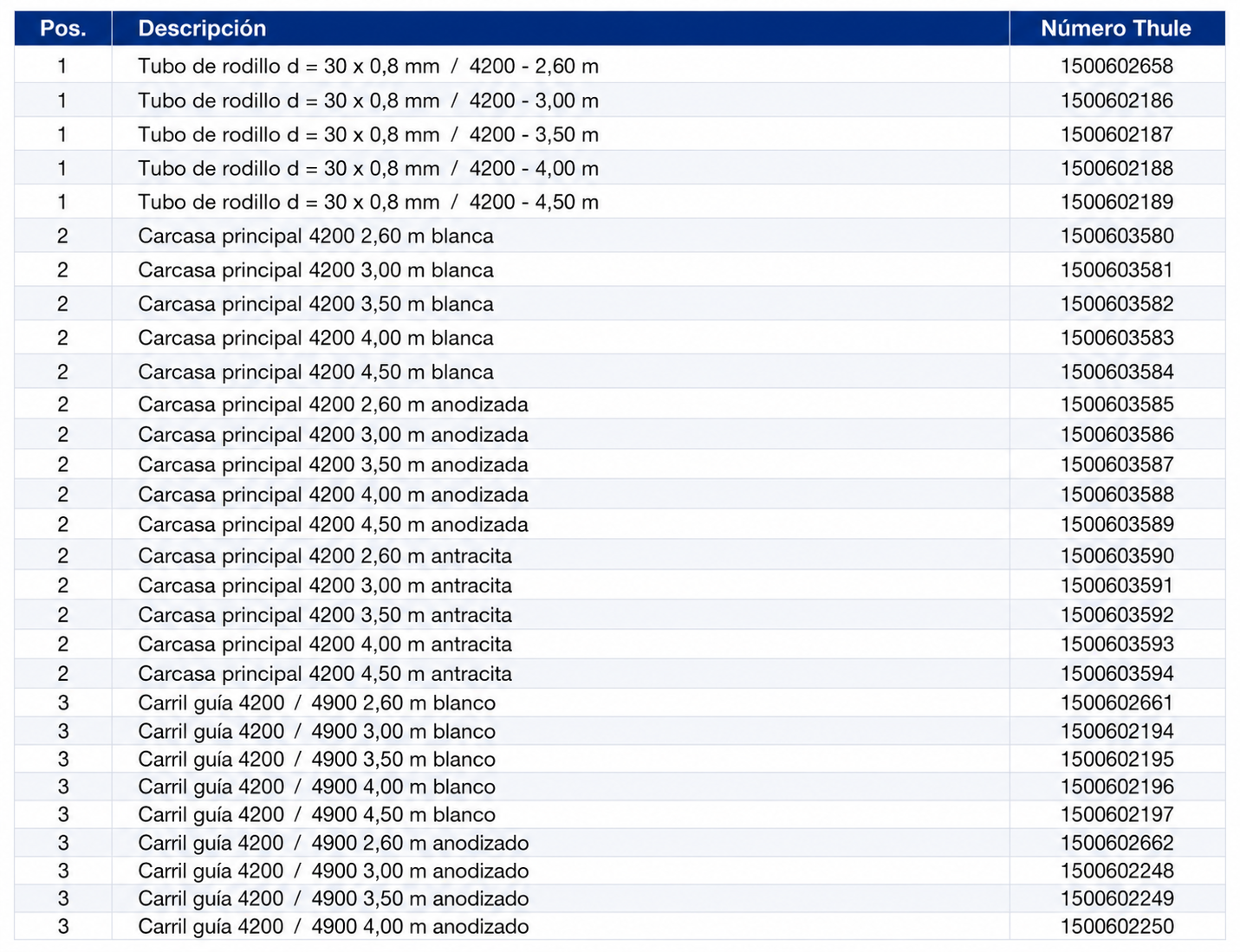
Task: Select part number 1500603588
Action: click(1117, 494)
